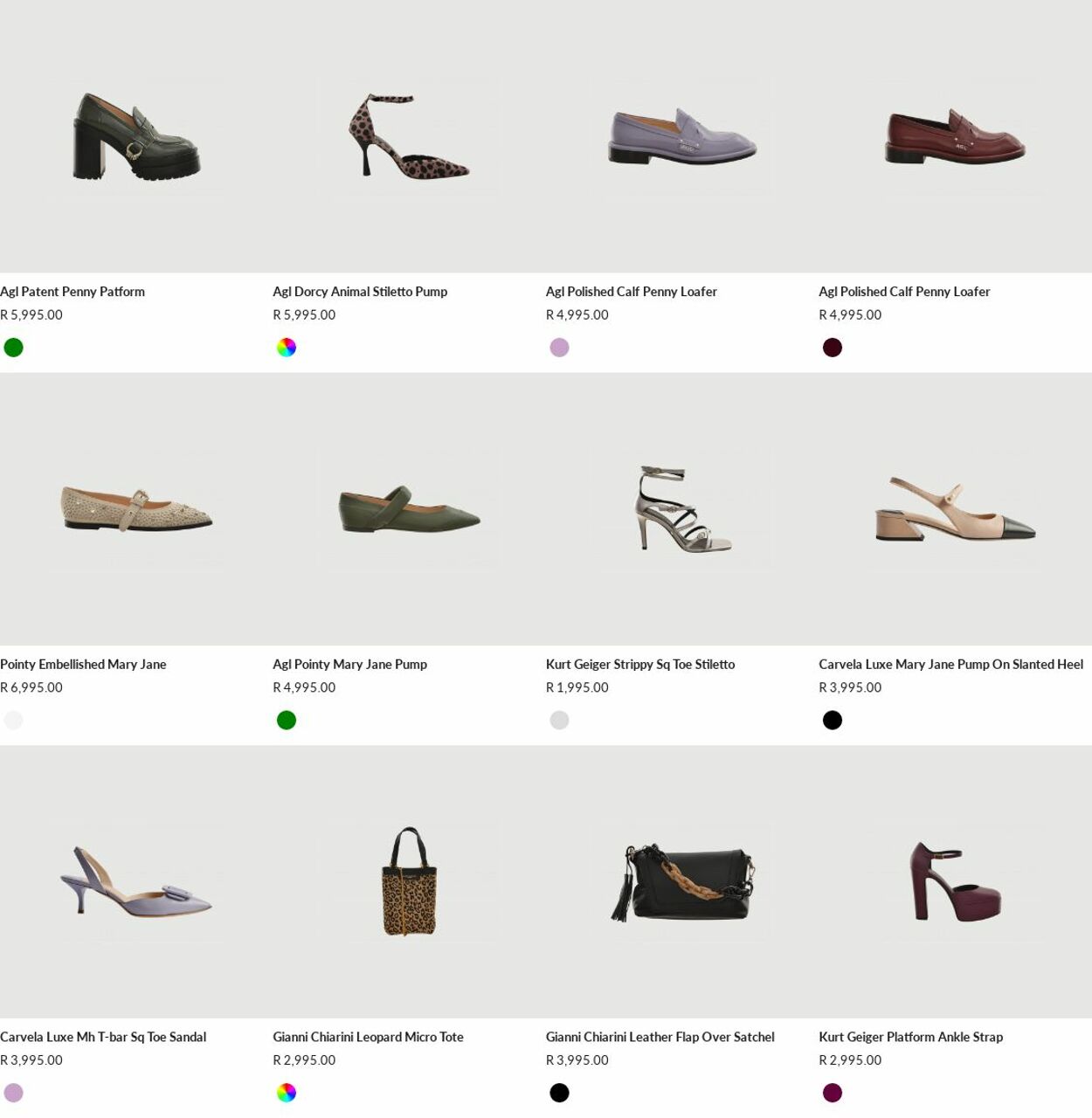This screenshot has width=1092, height=1118.
Task: Open the Agl Pointy Mary Jane Pump image
Action: [409, 509]
